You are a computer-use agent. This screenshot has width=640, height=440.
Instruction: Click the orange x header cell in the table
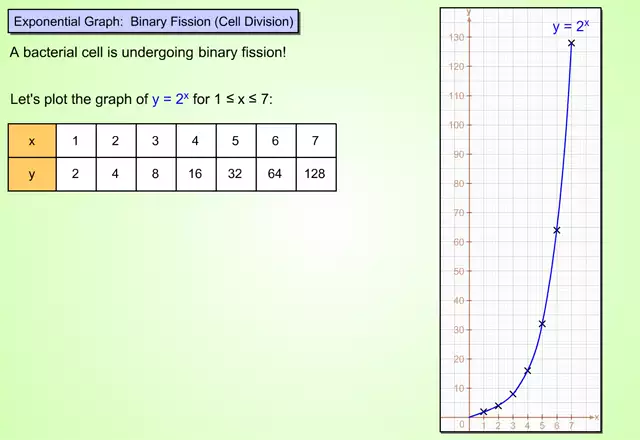(x=32, y=141)
